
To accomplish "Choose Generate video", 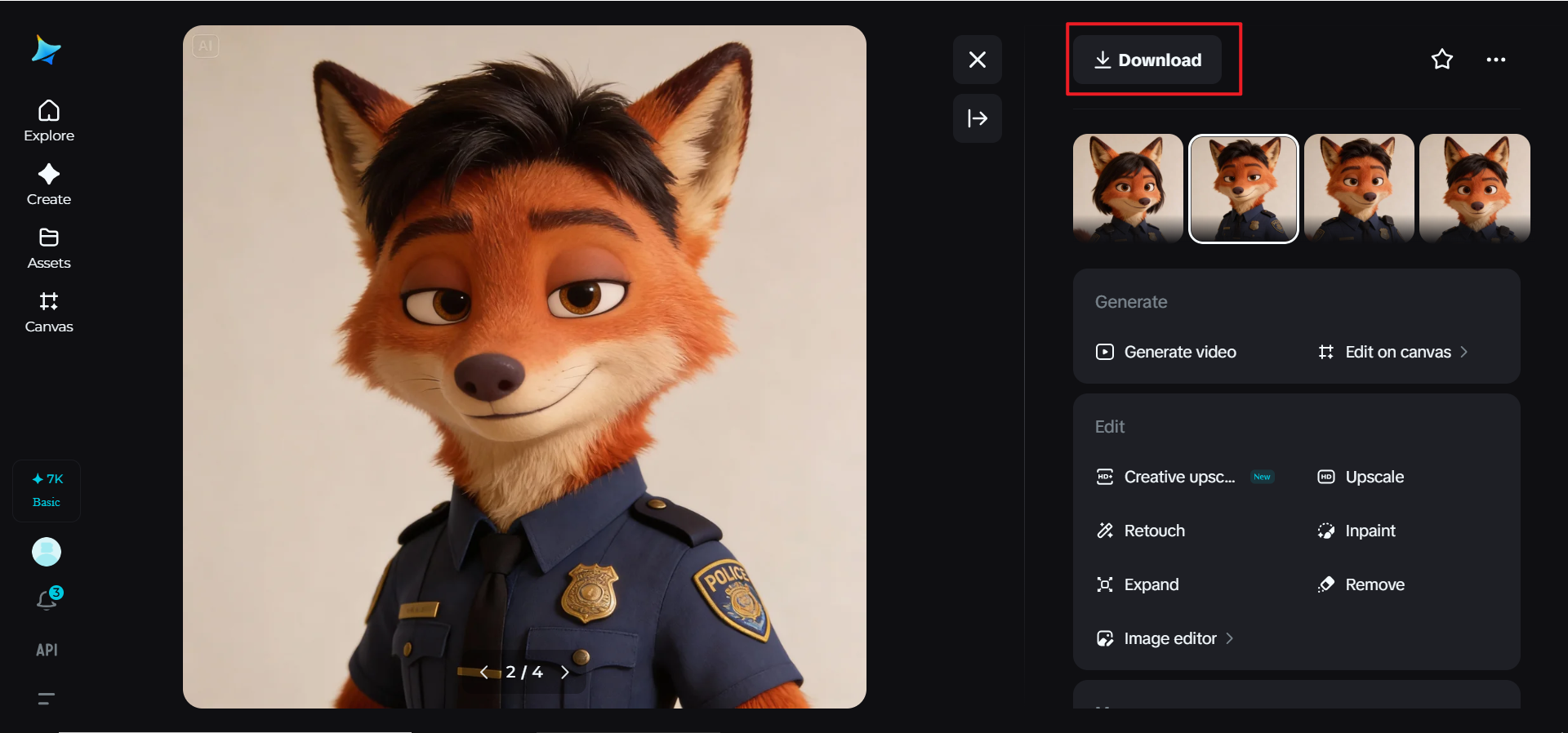I will tap(1166, 352).
